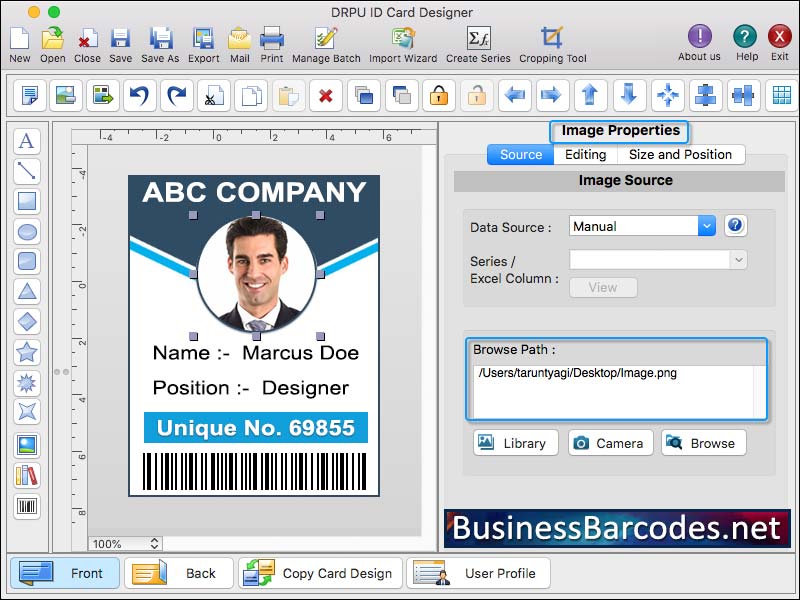Click the Browse button
The height and width of the screenshot is (600, 800).
point(703,443)
